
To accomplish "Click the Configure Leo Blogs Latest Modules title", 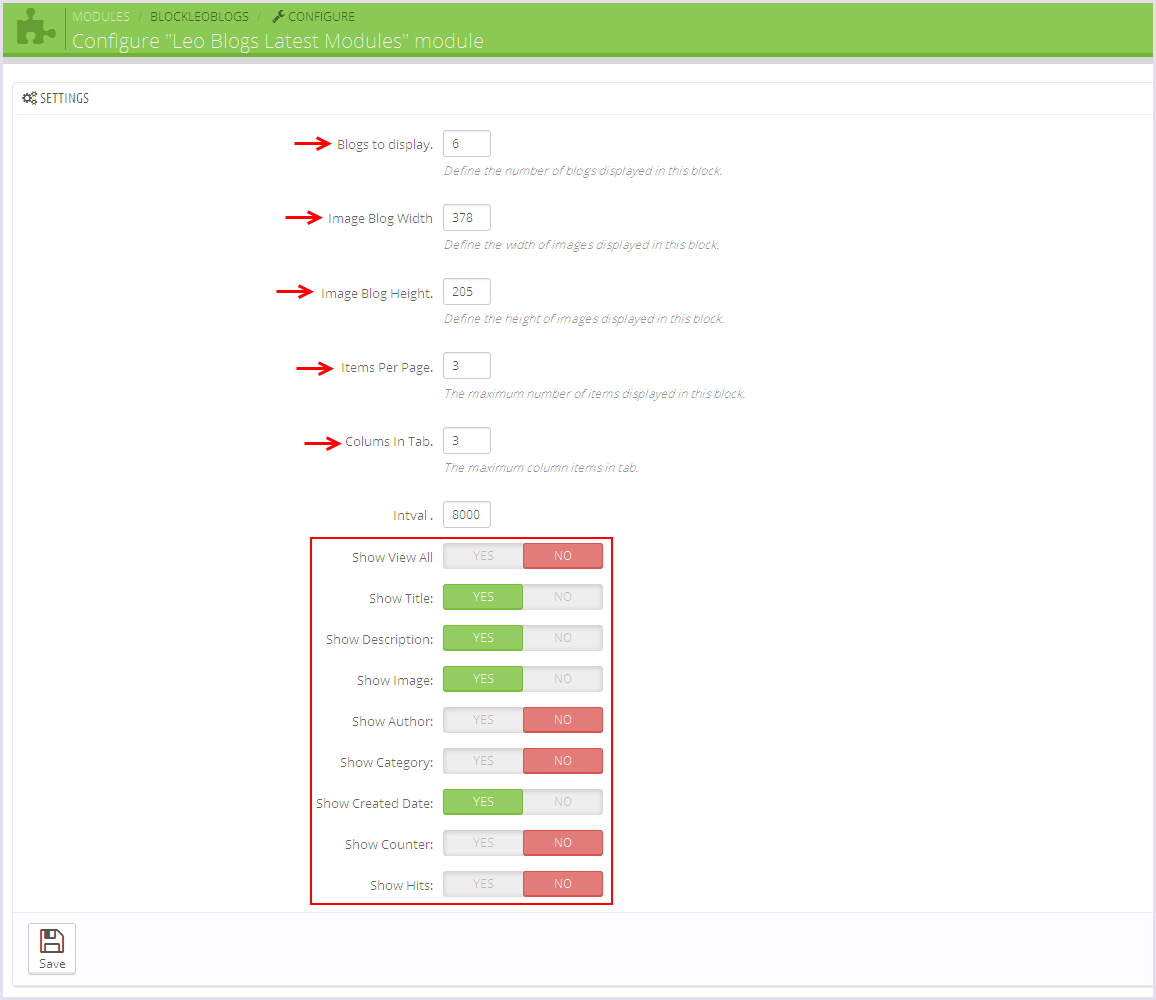I will [278, 41].
